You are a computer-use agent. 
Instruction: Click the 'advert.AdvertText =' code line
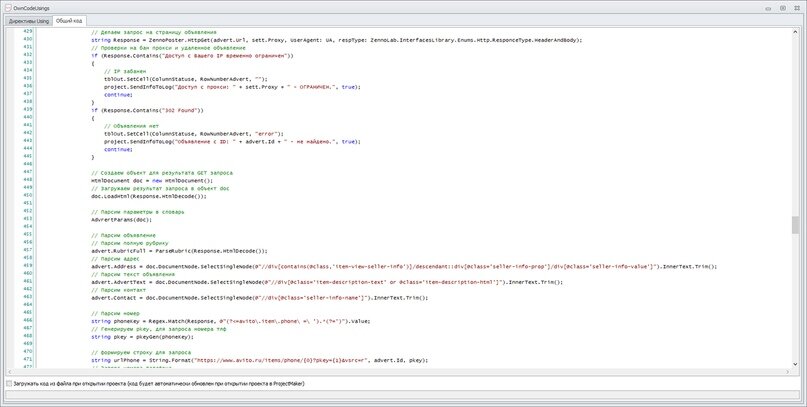click(327, 282)
